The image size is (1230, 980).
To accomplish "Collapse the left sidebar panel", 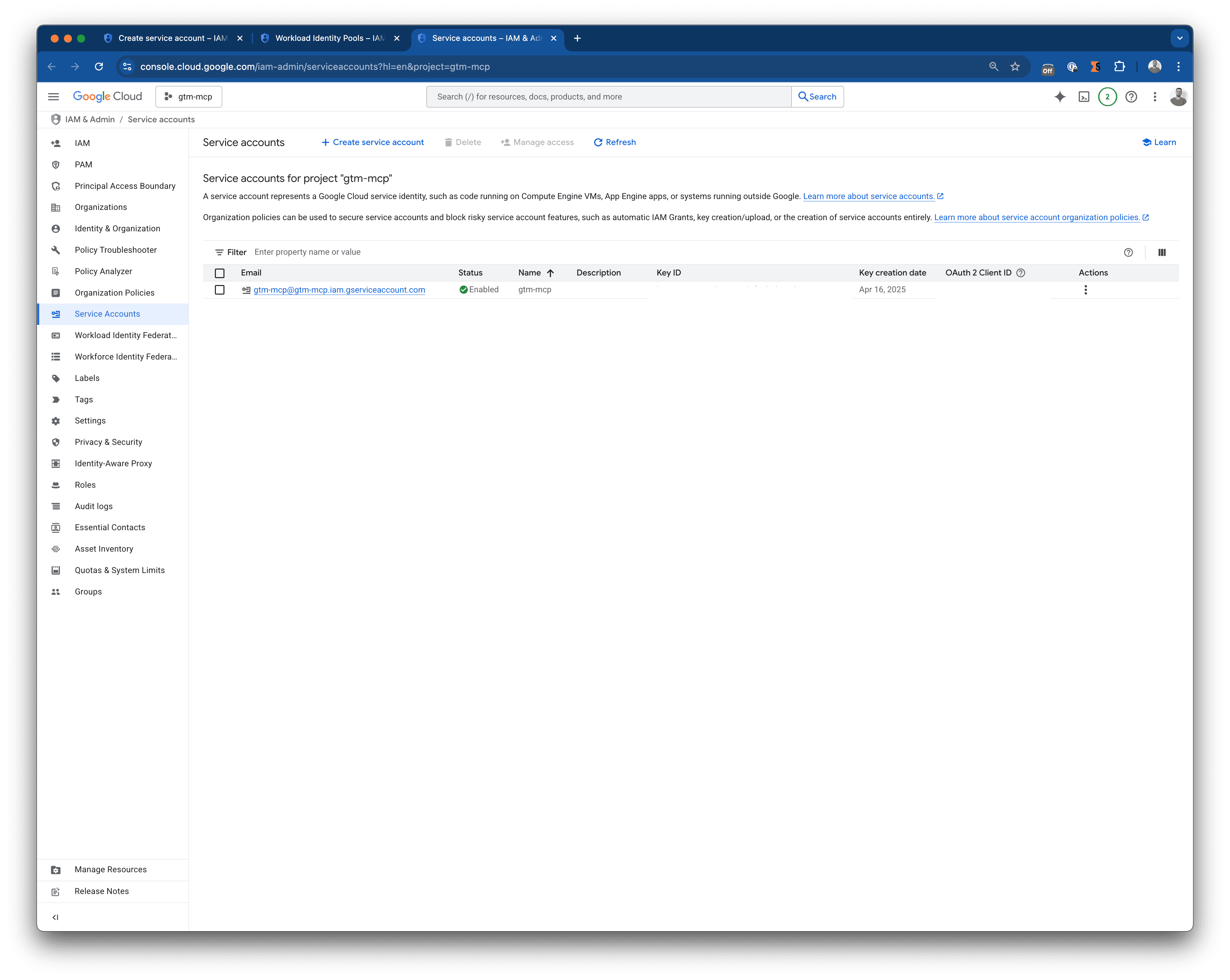I will [x=55, y=917].
